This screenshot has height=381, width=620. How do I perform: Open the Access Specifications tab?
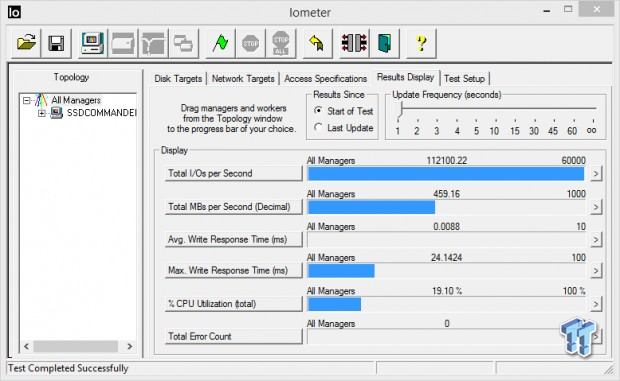[x=325, y=79]
